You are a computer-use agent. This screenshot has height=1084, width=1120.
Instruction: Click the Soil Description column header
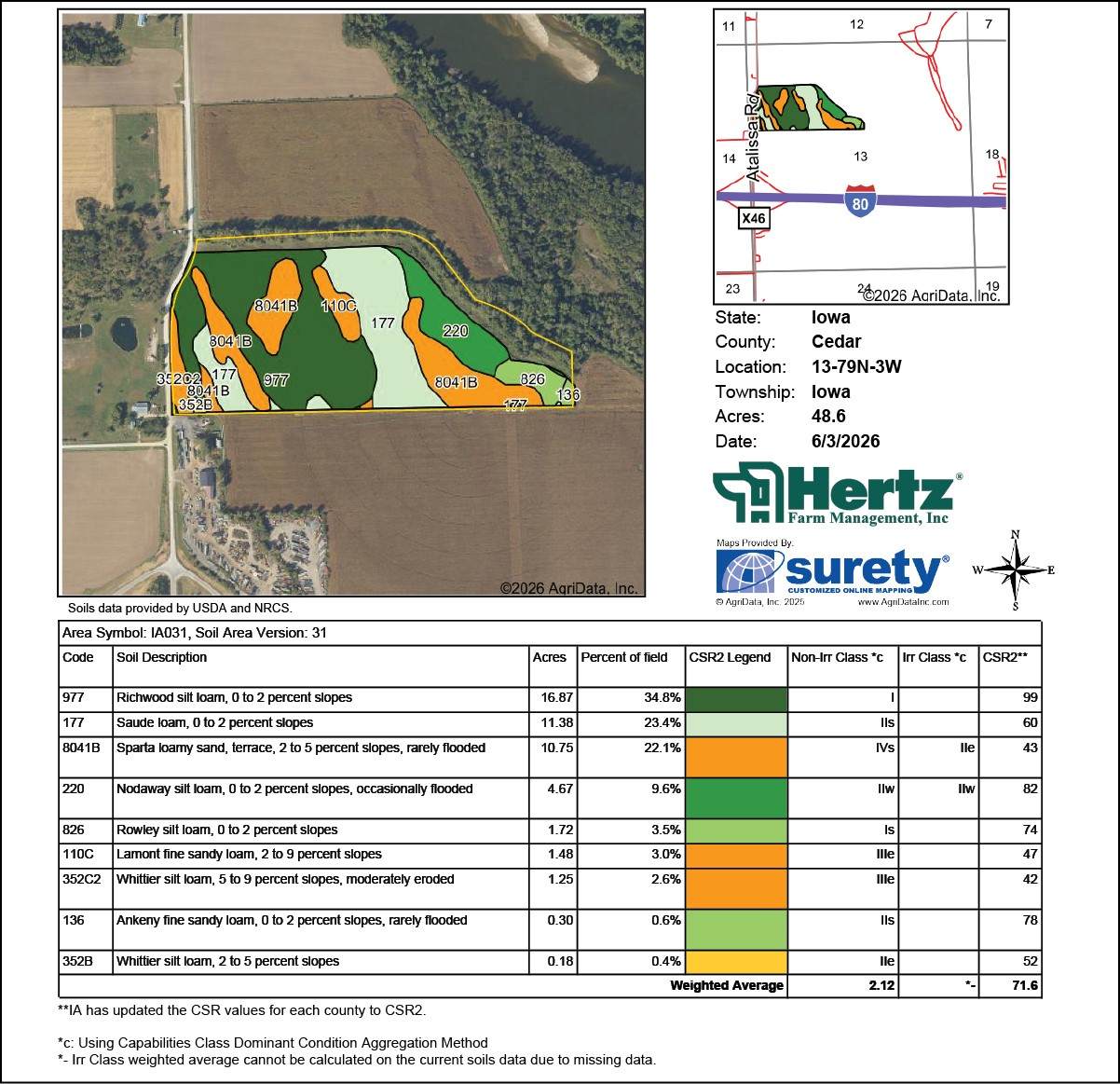[161, 657]
